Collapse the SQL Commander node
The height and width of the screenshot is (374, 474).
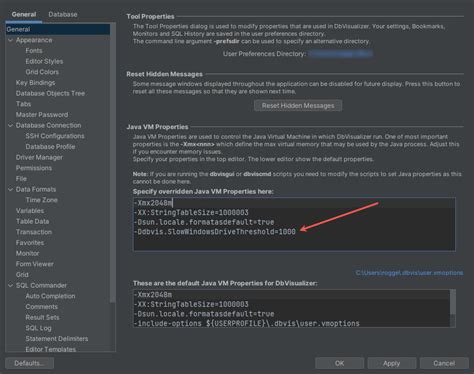click(x=10, y=285)
